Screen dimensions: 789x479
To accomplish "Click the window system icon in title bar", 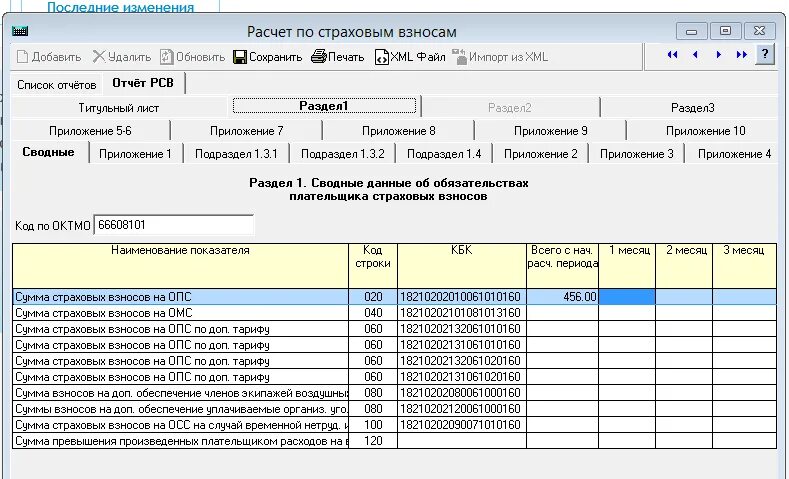I will click(20, 32).
